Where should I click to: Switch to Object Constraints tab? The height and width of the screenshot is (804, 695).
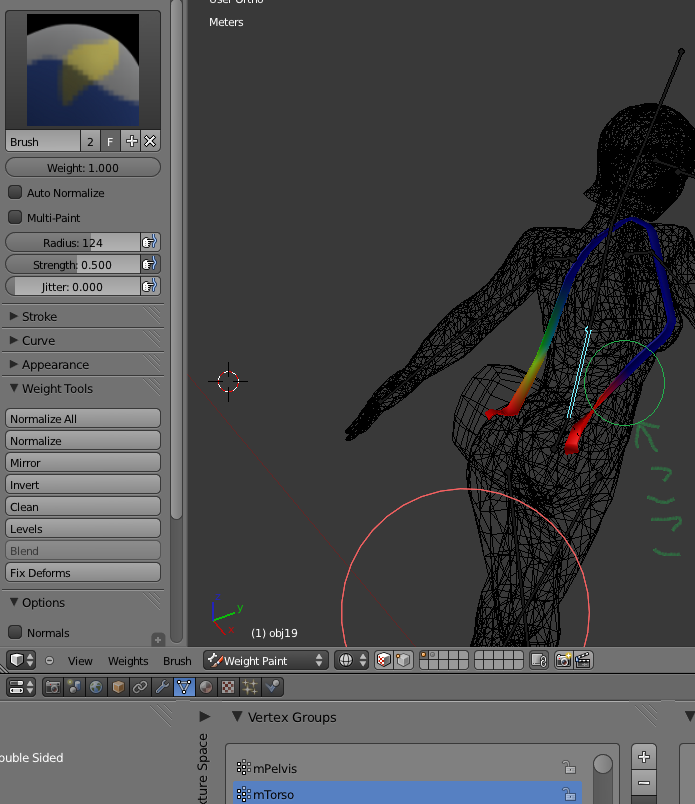click(140, 687)
